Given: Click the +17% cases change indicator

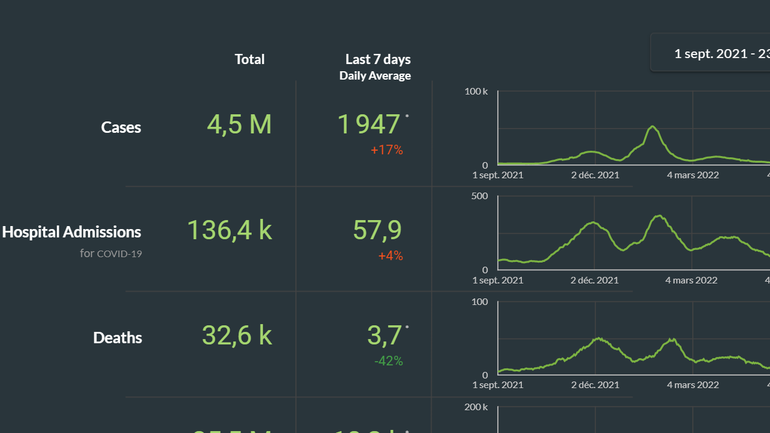Looking at the screenshot, I should tap(385, 150).
